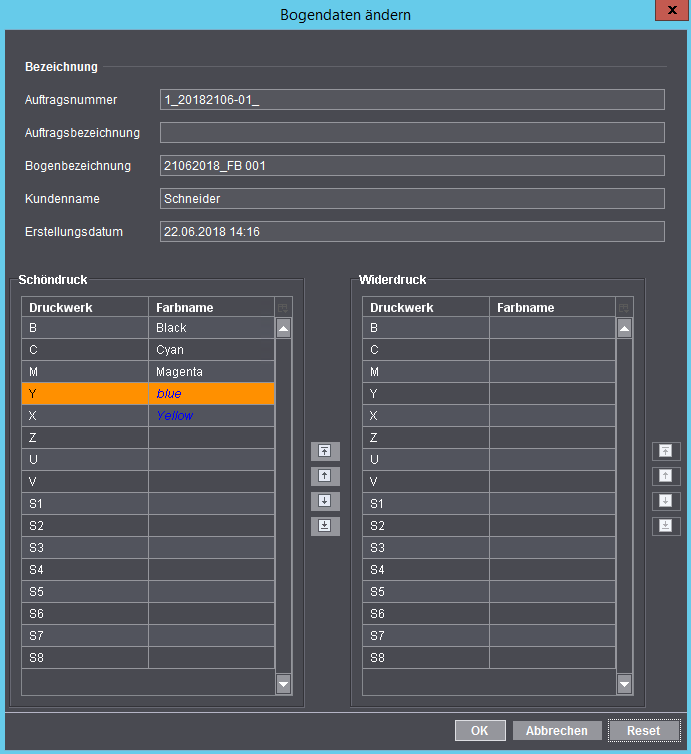
Task: Select Druckwerk V in Schöndruck
Action: tap(85, 482)
